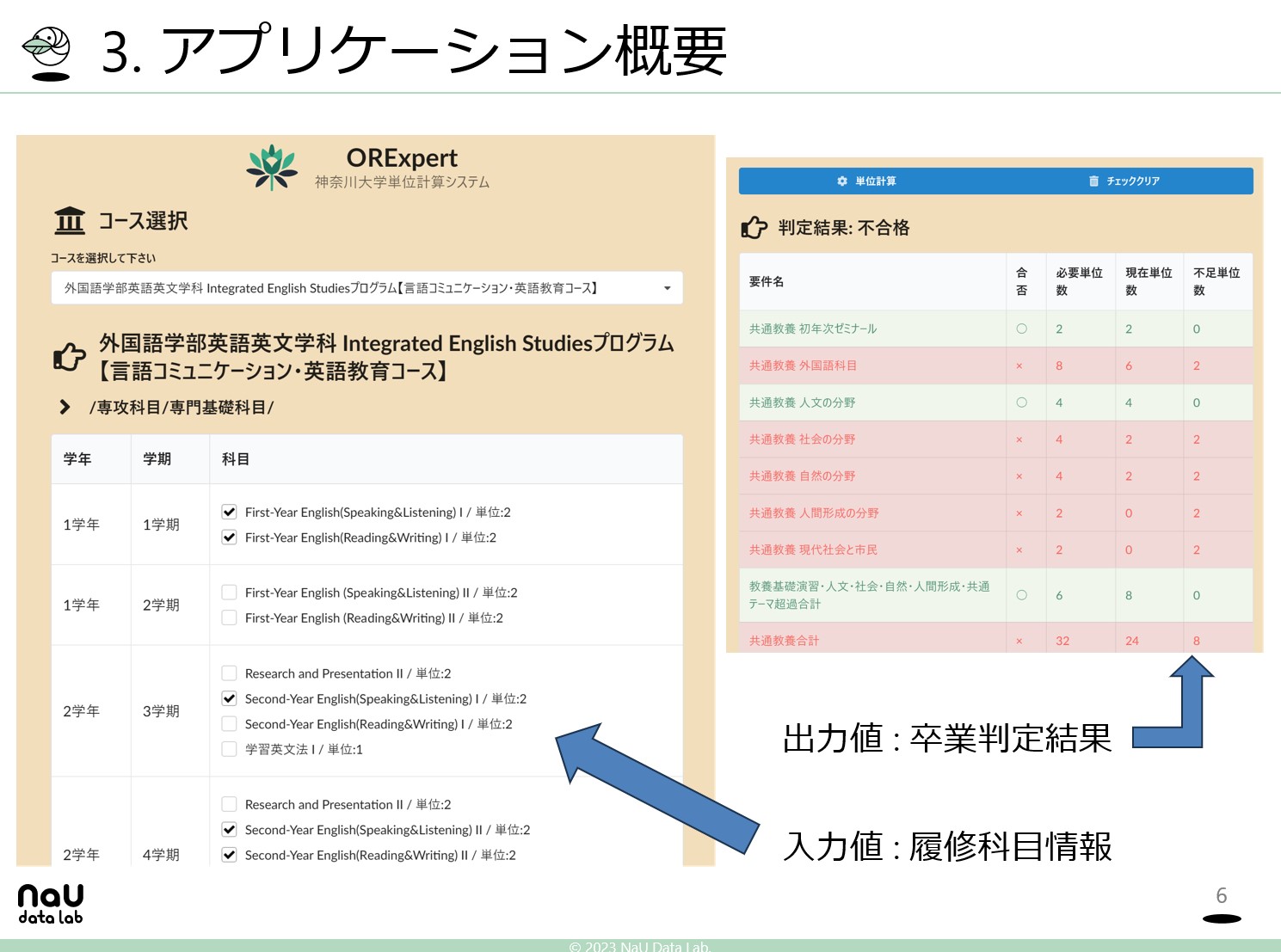Select the 共通教養 人間形成の分野 row
This screenshot has height=952, width=1281.
coord(995,513)
